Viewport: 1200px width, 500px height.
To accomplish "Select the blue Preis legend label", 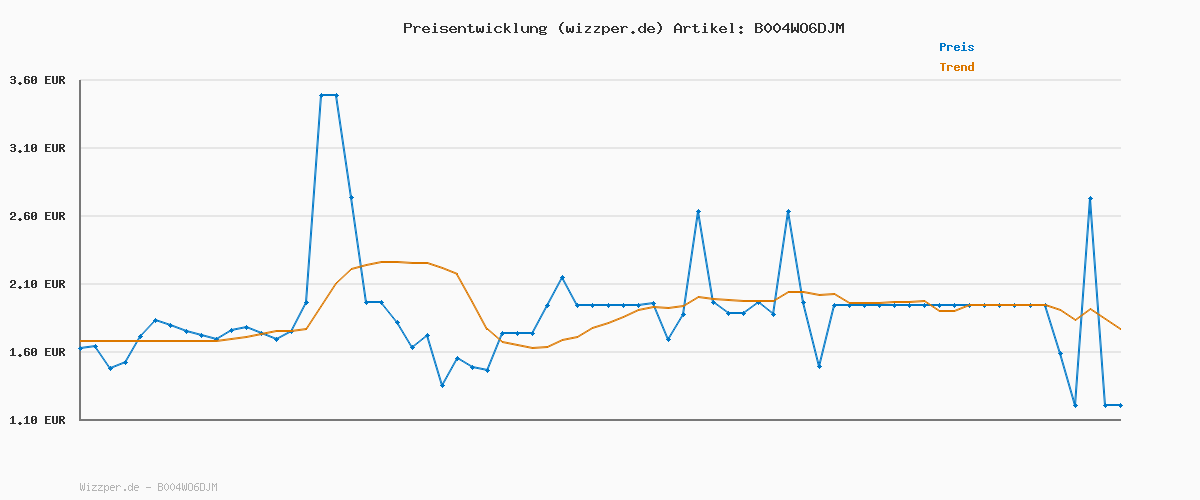I will pyautogui.click(x=957, y=47).
